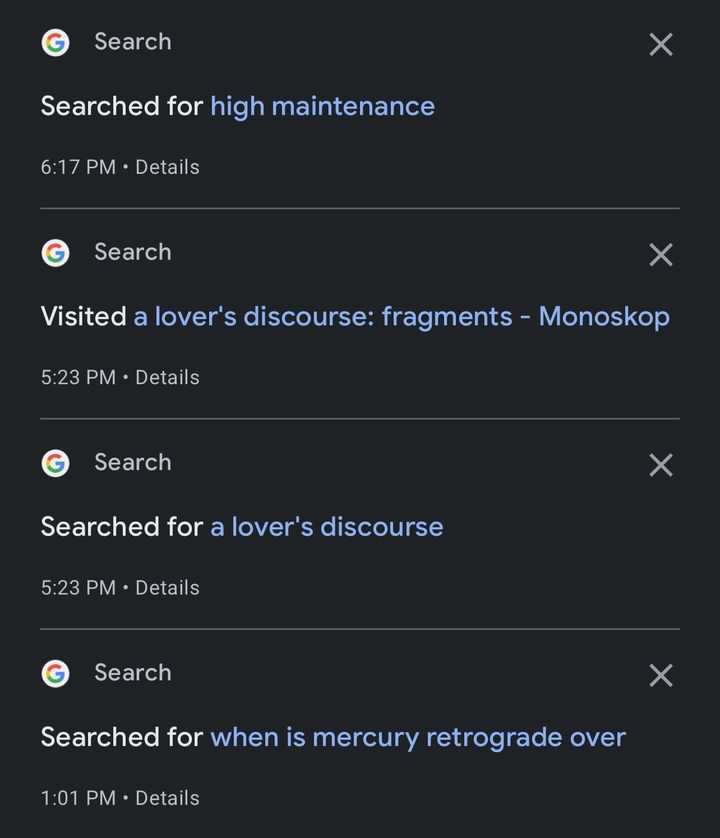This screenshot has width=720, height=838.
Task: View Details for 5:23 PM search entry
Action: click(167, 588)
